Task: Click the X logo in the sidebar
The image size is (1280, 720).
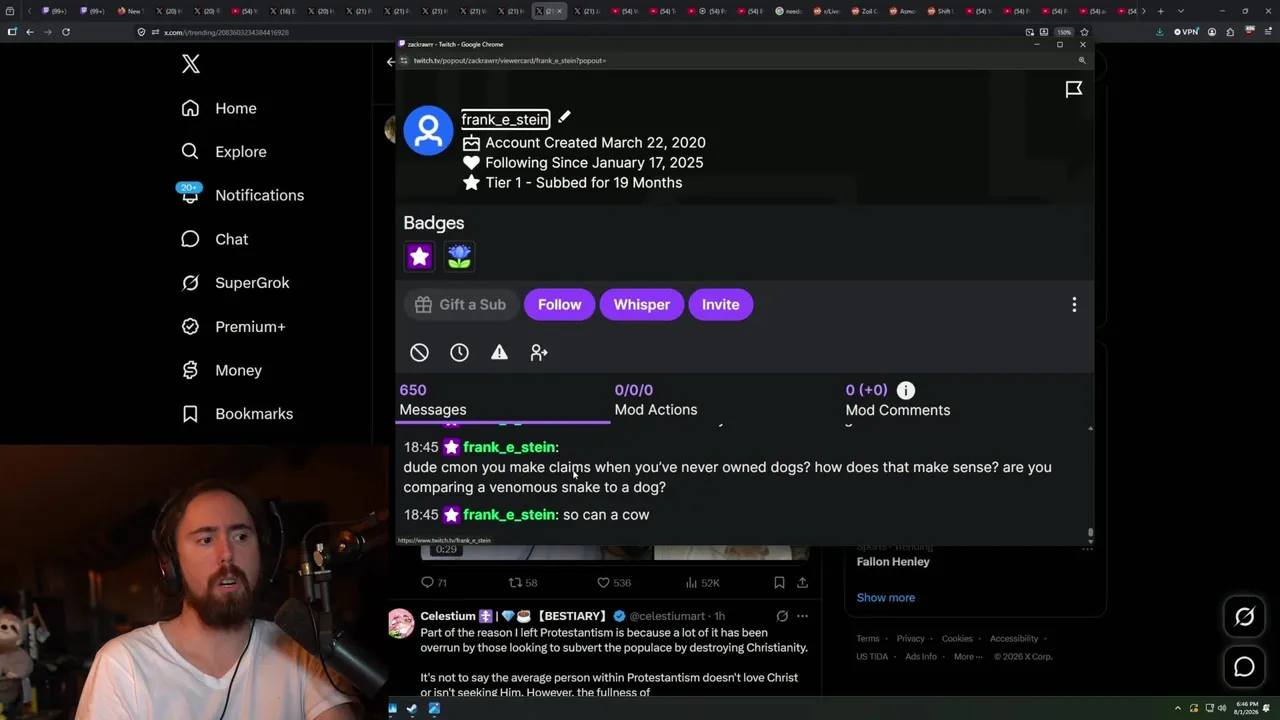Action: pos(191,65)
